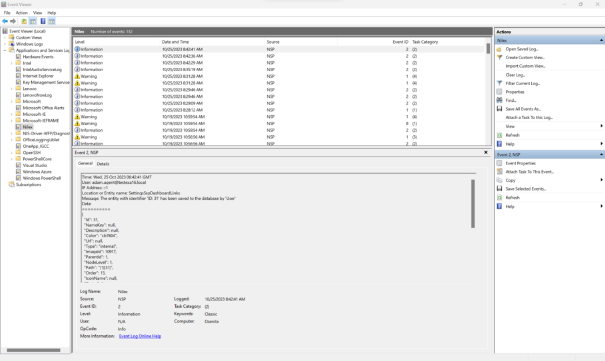Image resolution: width=605 pixels, height=361 pixels.
Task: Expand the Windows Logs tree node
Action: (5, 44)
